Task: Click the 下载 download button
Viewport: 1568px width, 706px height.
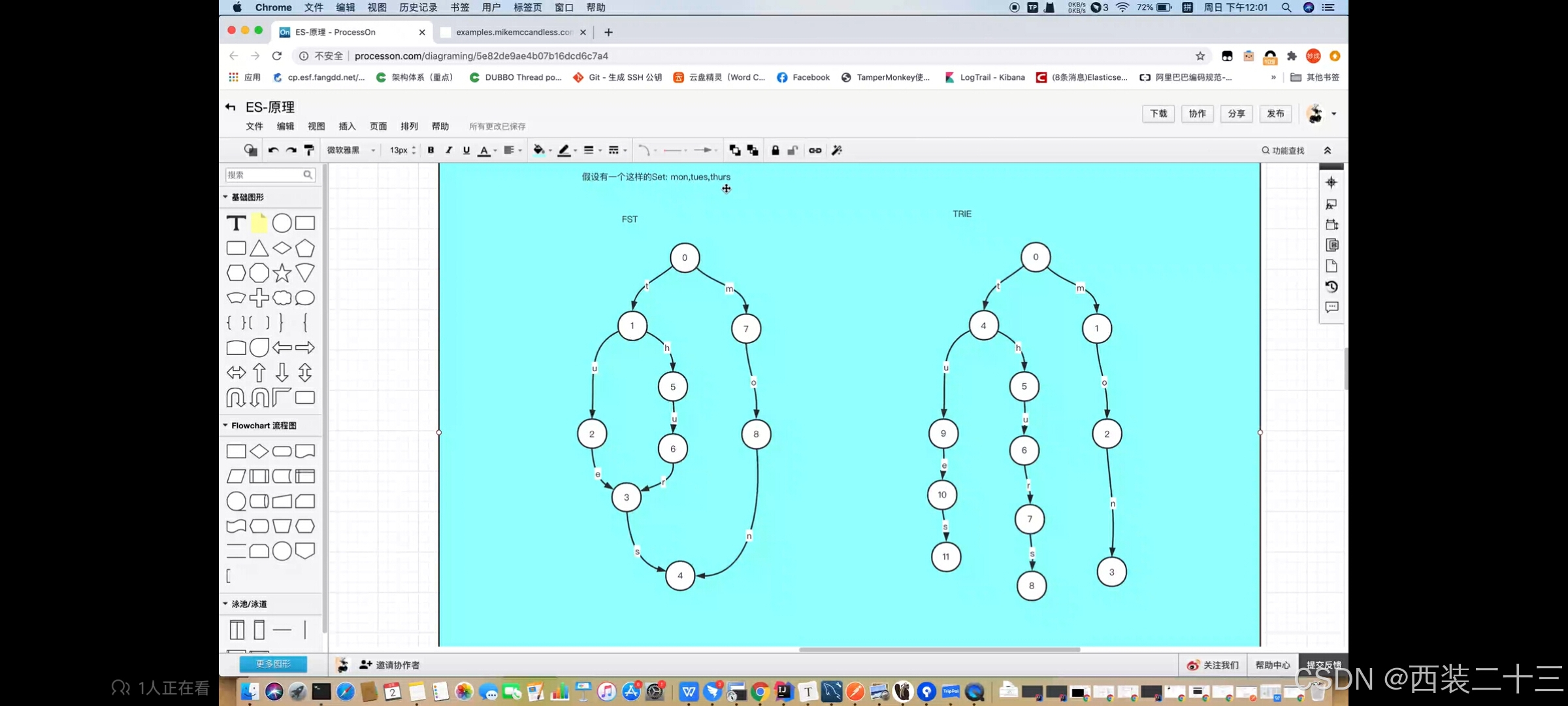Action: pyautogui.click(x=1158, y=114)
